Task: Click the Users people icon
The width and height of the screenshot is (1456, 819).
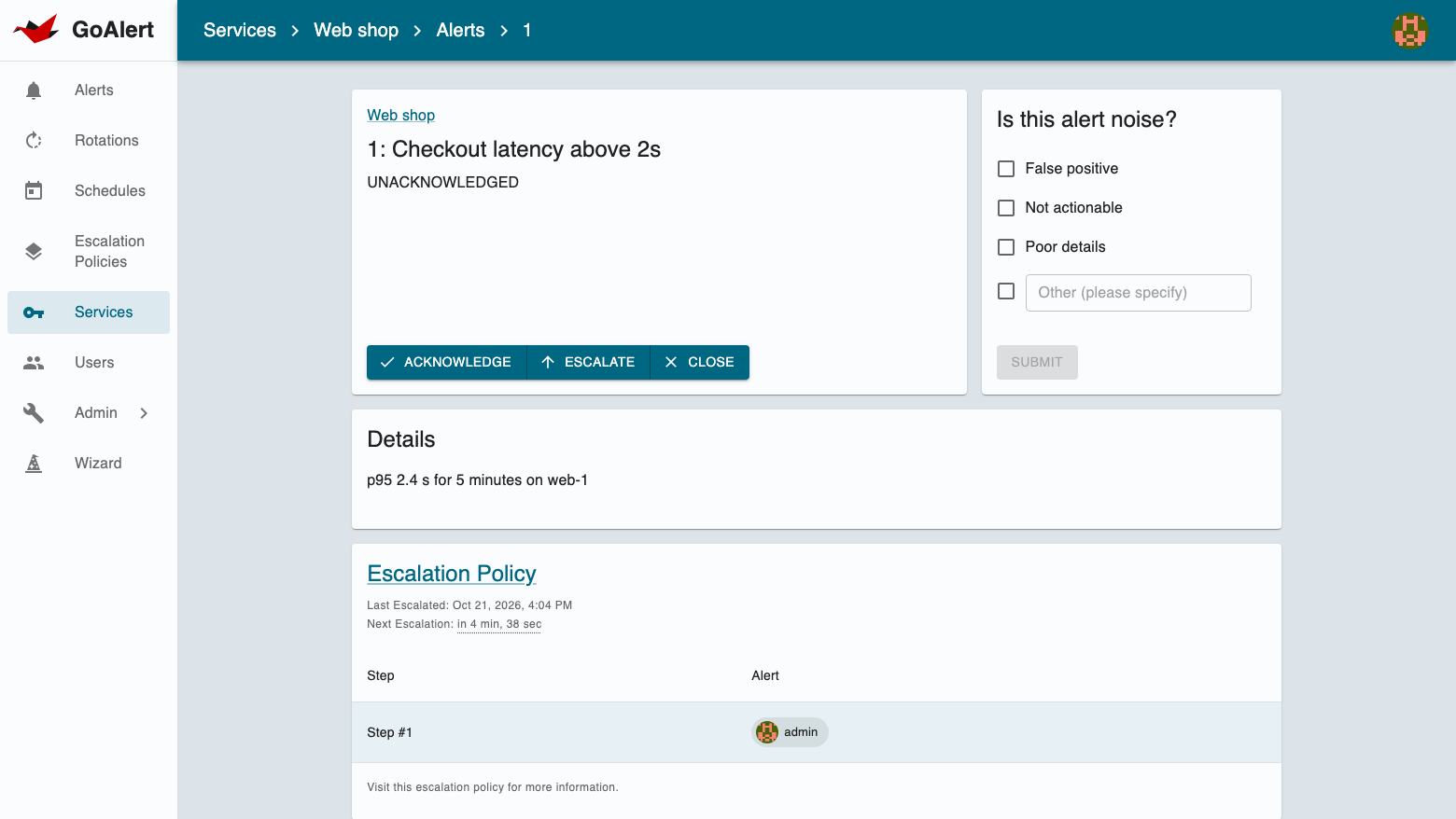Action: pos(34,363)
